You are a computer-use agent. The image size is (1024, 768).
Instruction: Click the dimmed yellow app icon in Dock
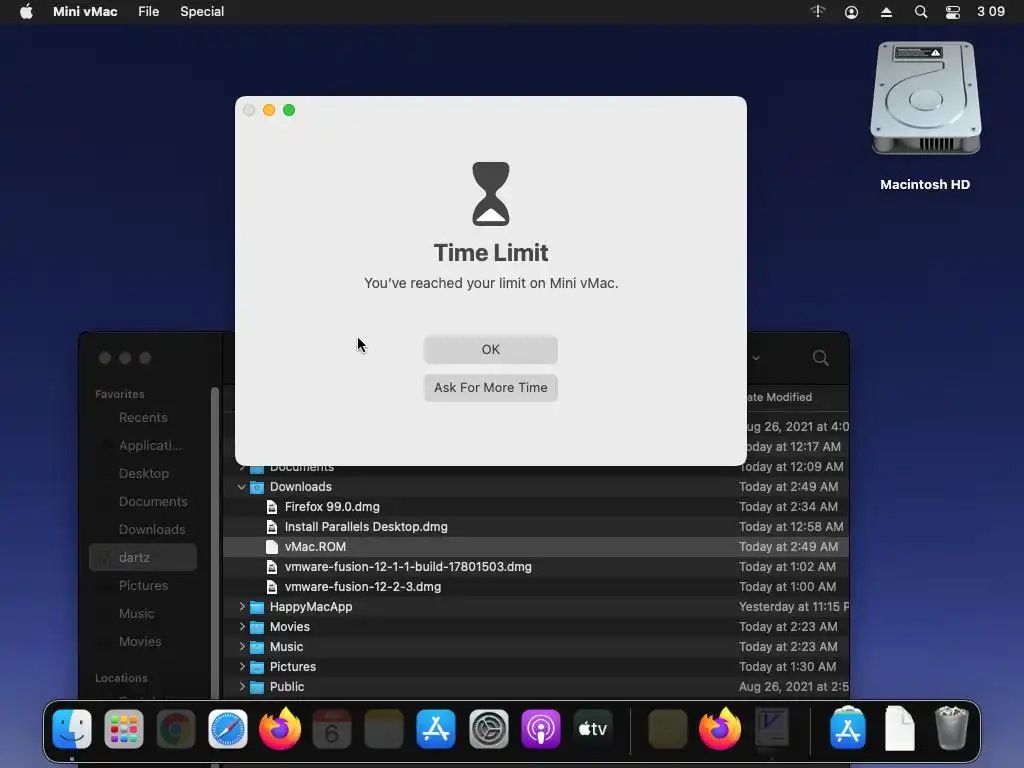pyautogui.click(x=667, y=728)
